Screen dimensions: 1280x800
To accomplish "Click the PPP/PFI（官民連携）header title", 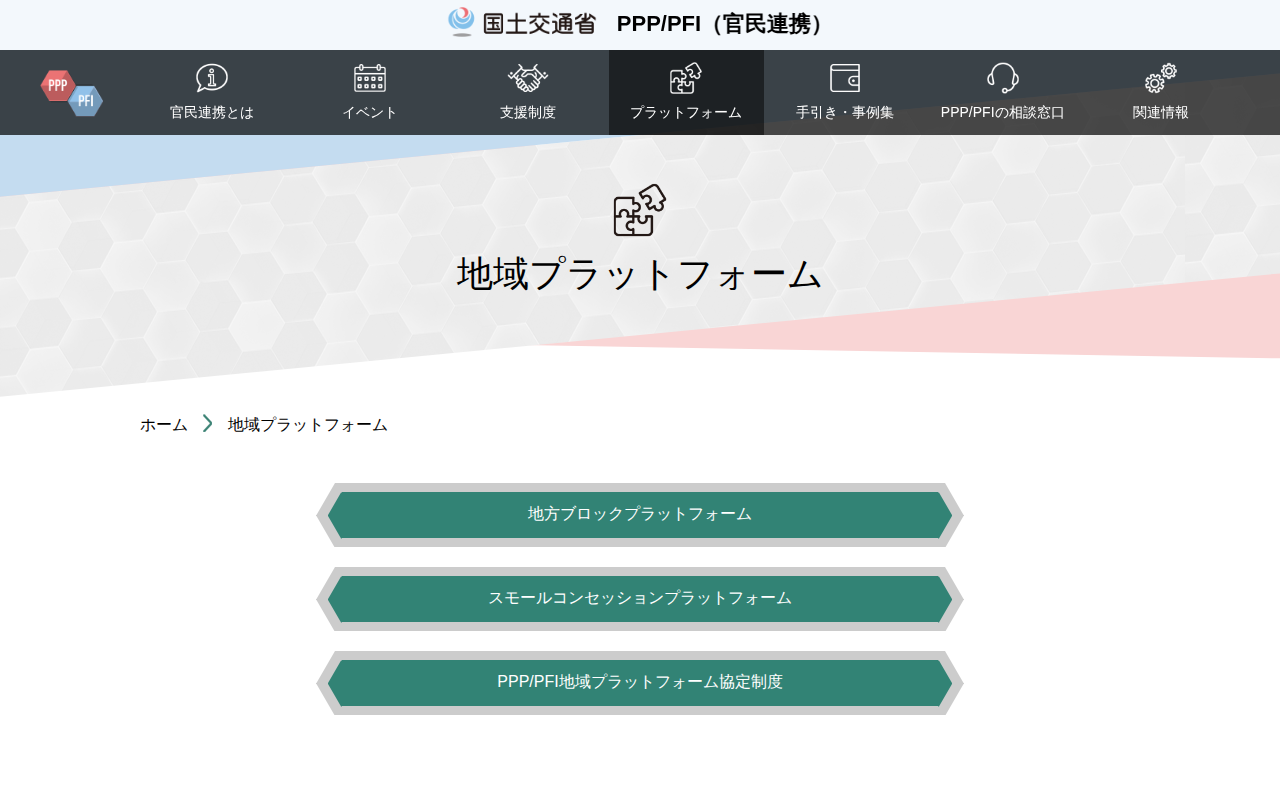I will (724, 24).
